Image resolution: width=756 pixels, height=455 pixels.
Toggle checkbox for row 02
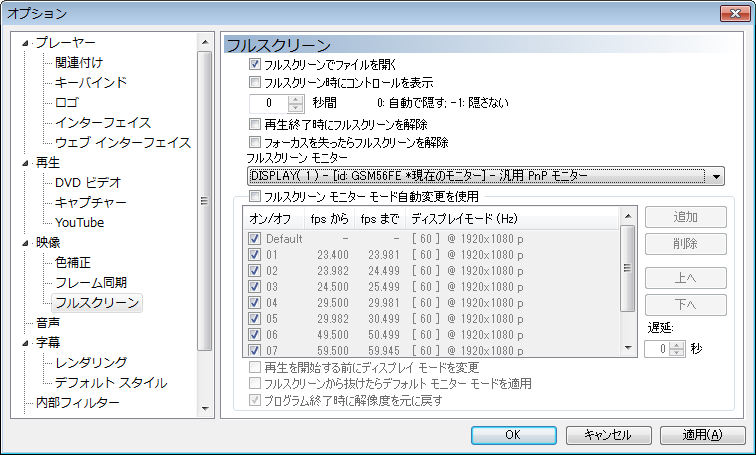pyautogui.click(x=254, y=270)
